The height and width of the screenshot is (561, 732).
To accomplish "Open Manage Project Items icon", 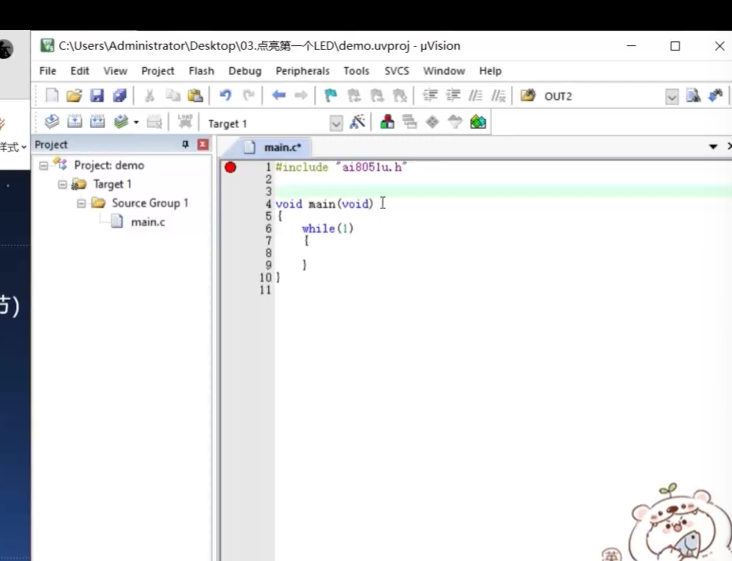I will click(x=387, y=122).
